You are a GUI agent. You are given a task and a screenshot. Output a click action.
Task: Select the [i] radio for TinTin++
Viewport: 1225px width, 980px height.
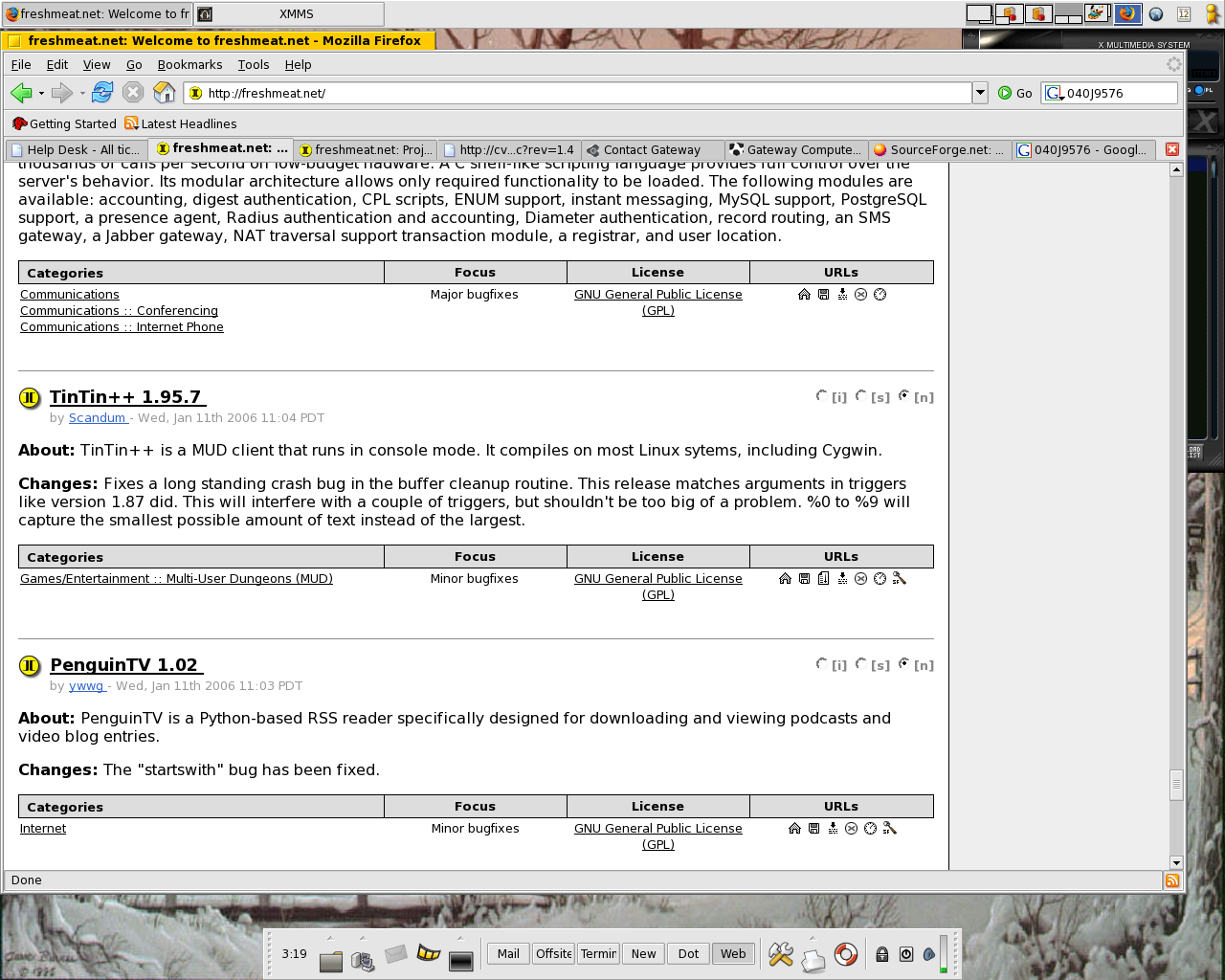pyautogui.click(x=821, y=396)
